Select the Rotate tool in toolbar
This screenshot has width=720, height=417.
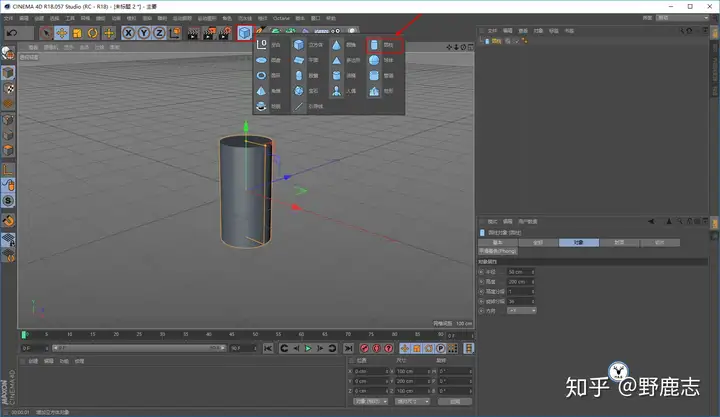point(92,33)
